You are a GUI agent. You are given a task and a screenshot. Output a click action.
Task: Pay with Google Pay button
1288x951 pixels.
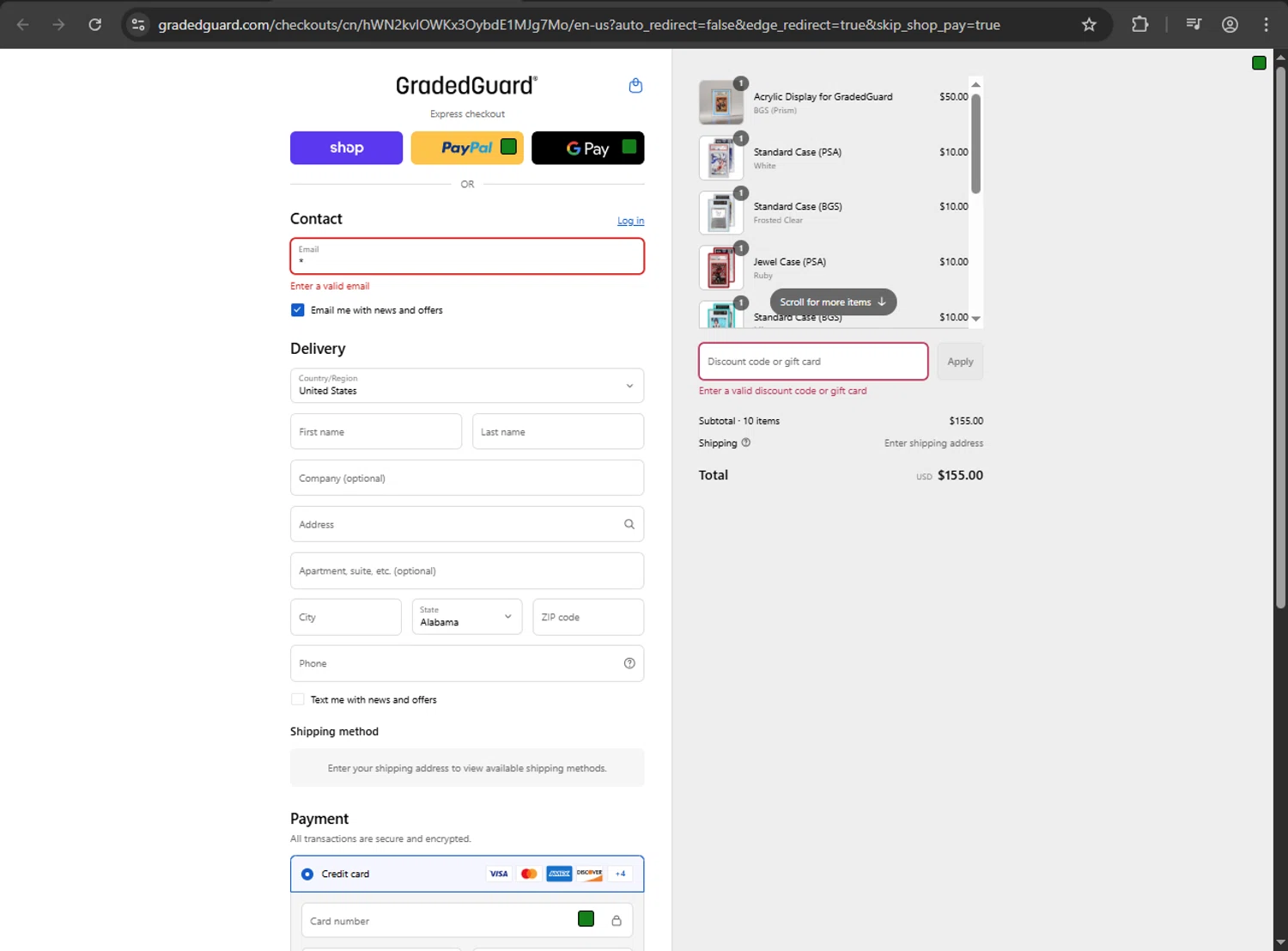588,148
